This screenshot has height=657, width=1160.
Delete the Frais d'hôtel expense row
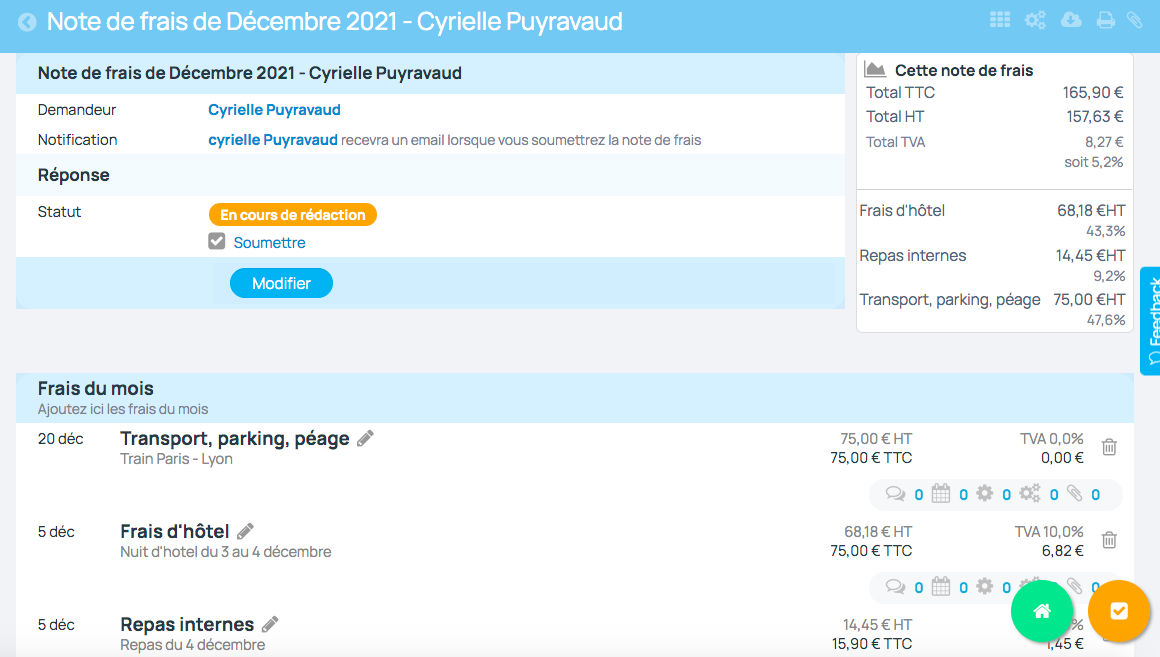[x=1109, y=540]
